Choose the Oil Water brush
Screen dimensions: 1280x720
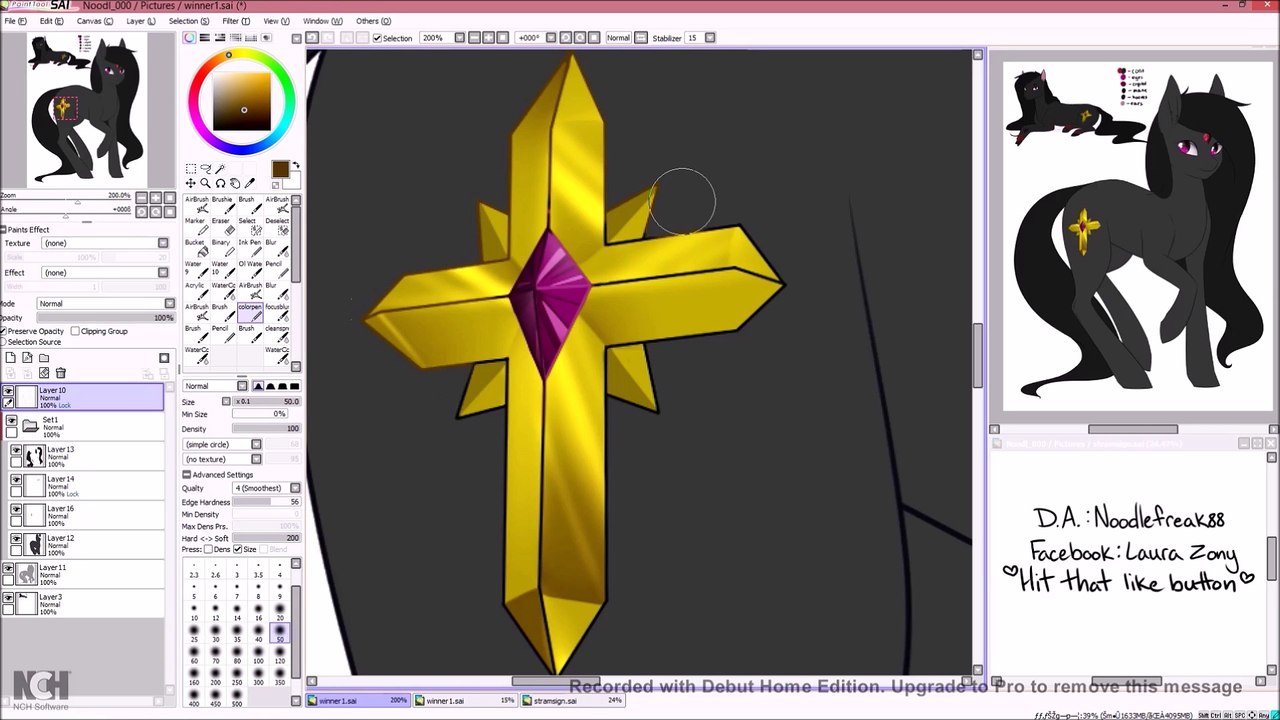pyautogui.click(x=251, y=269)
